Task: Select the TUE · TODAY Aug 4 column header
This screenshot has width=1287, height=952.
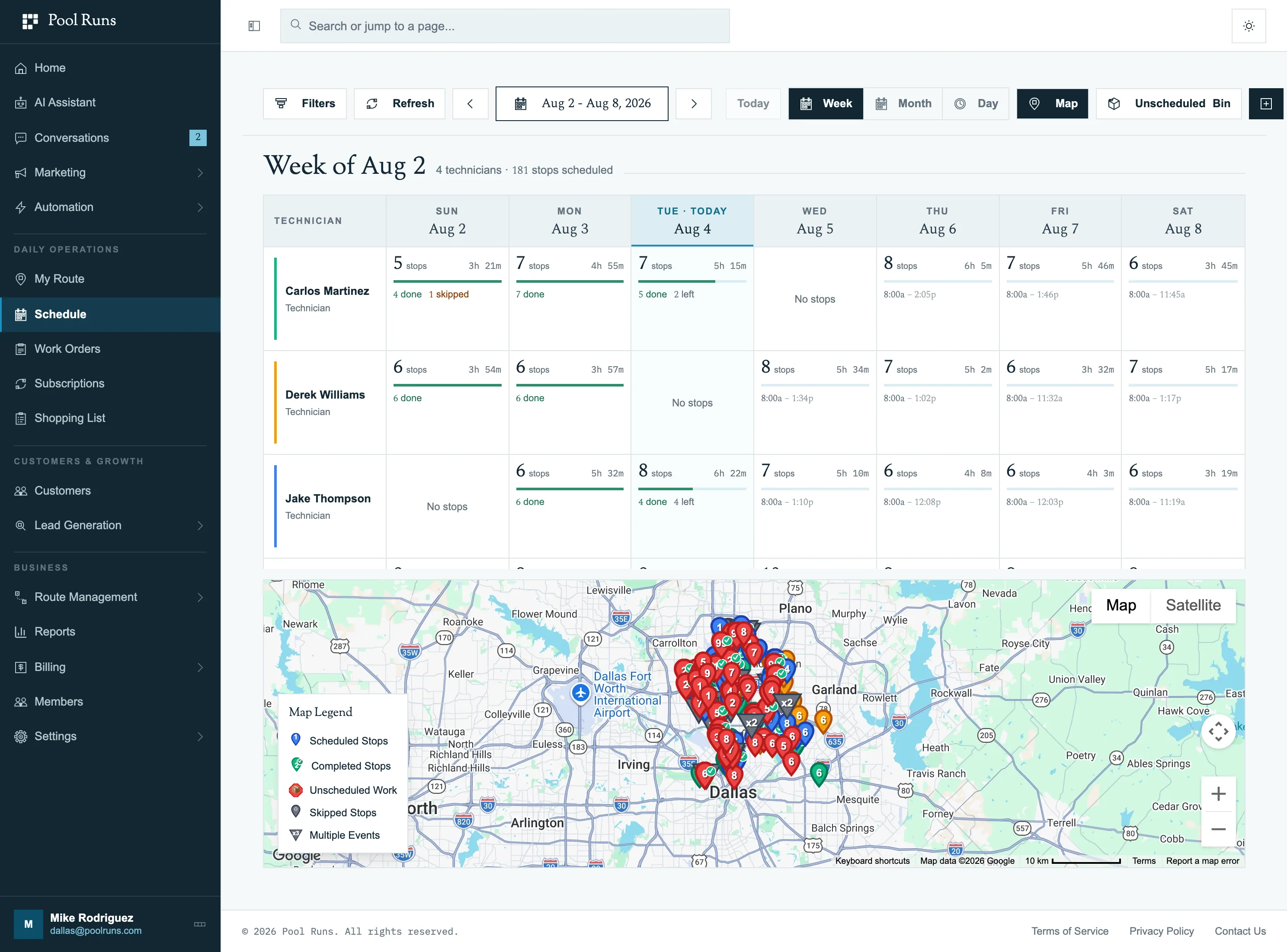Action: (692, 221)
